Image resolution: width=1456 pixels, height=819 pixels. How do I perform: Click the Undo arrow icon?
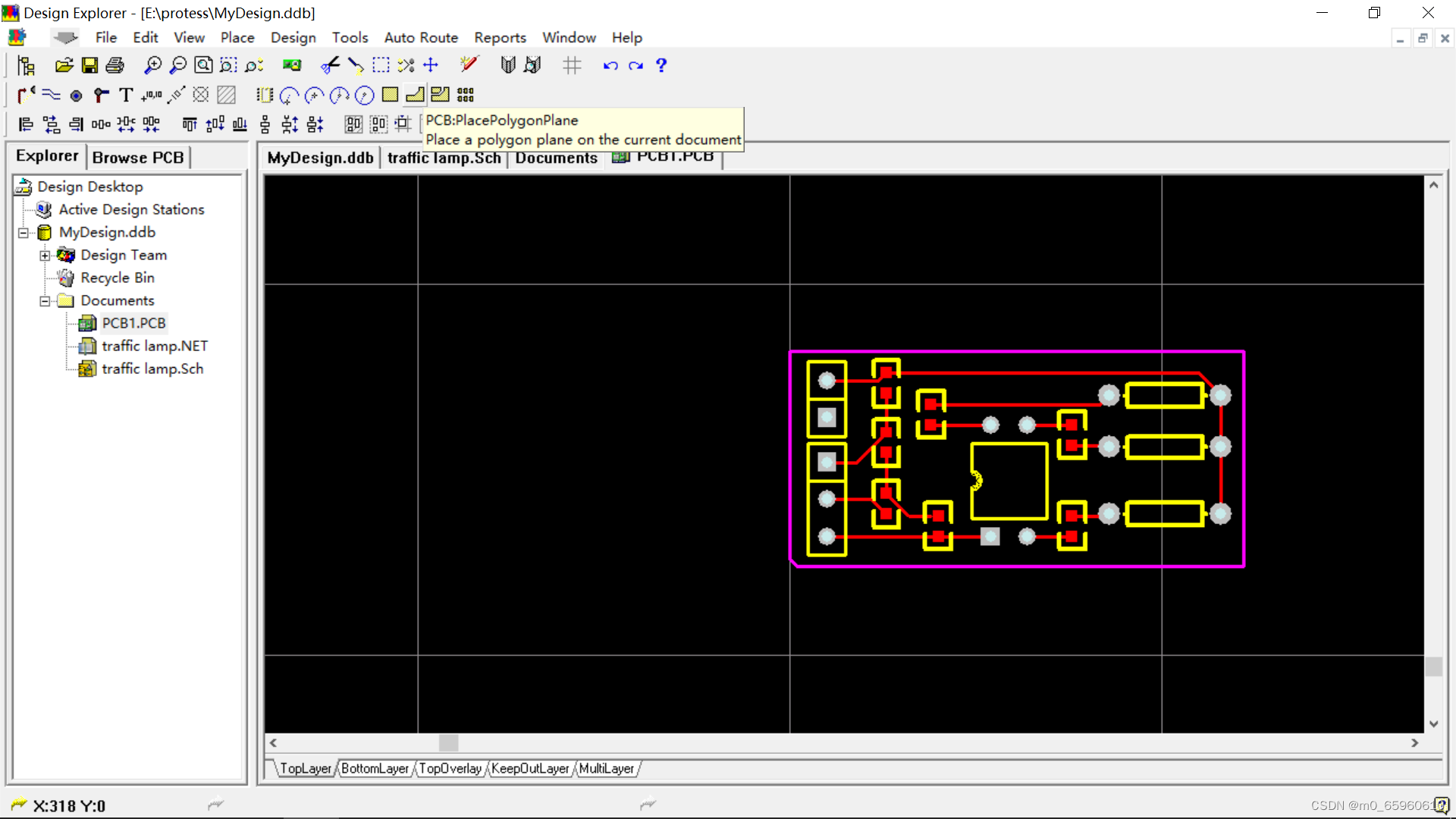(610, 65)
